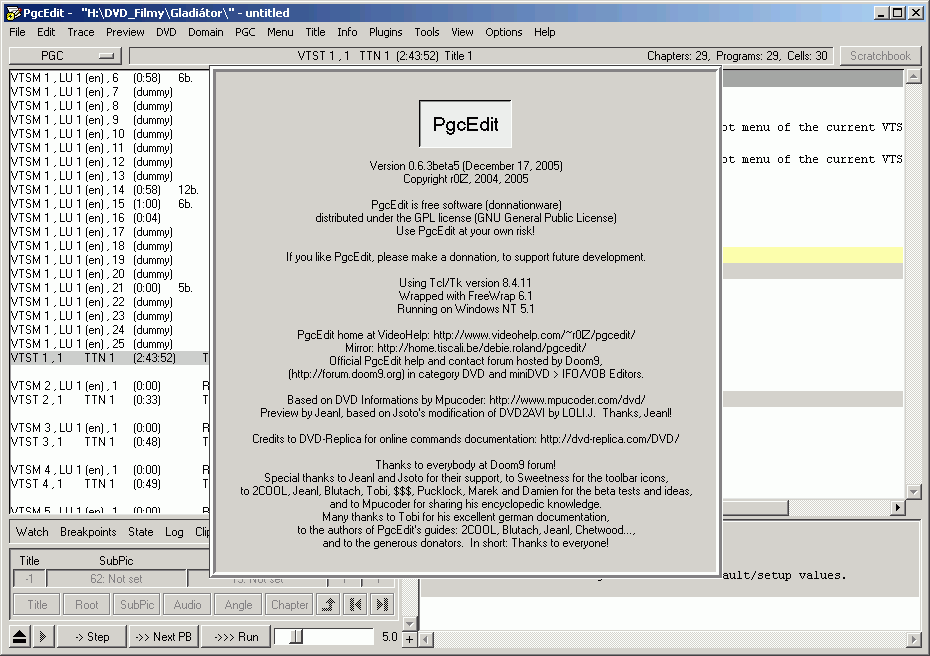Image resolution: width=930 pixels, height=656 pixels.
Task: Select VTSM 3, LU 1 (en), 1 row
Action: pyautogui.click(x=110, y=428)
